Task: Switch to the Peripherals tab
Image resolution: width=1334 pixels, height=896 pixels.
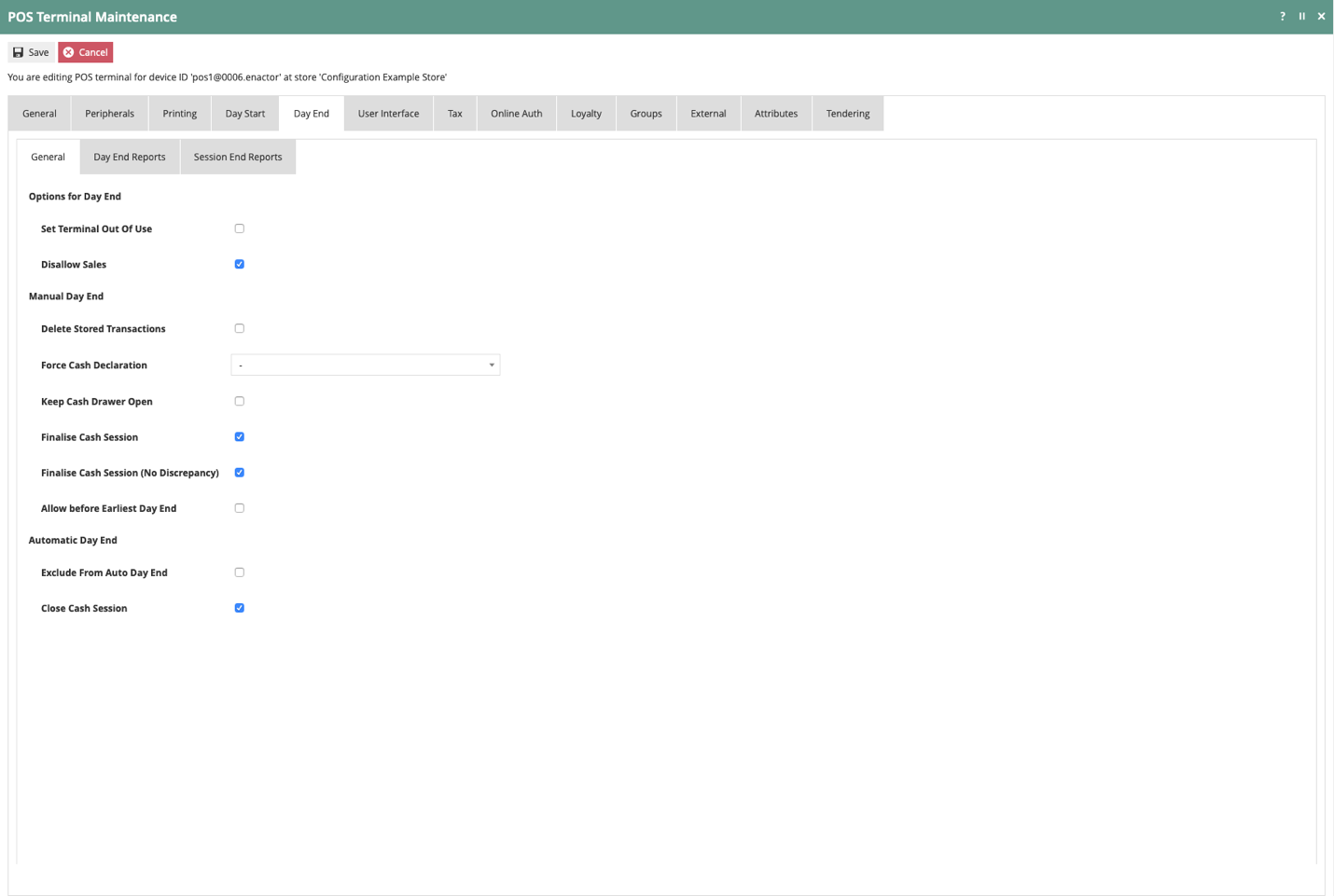Action: (x=110, y=114)
